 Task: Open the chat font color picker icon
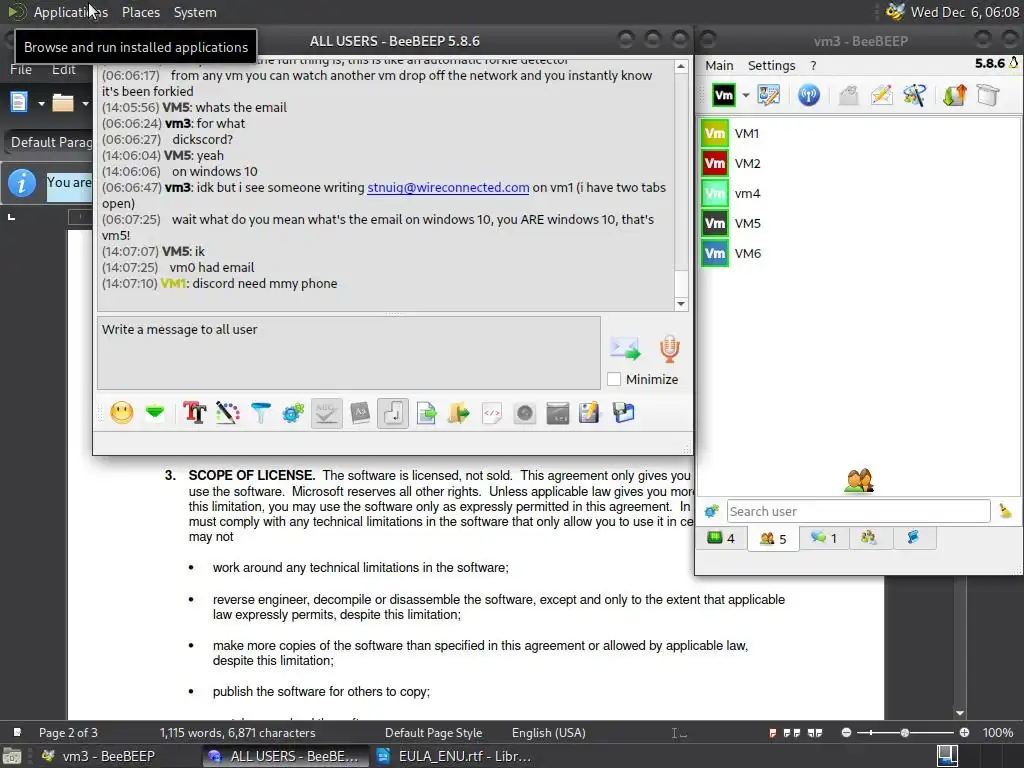pyautogui.click(x=227, y=413)
